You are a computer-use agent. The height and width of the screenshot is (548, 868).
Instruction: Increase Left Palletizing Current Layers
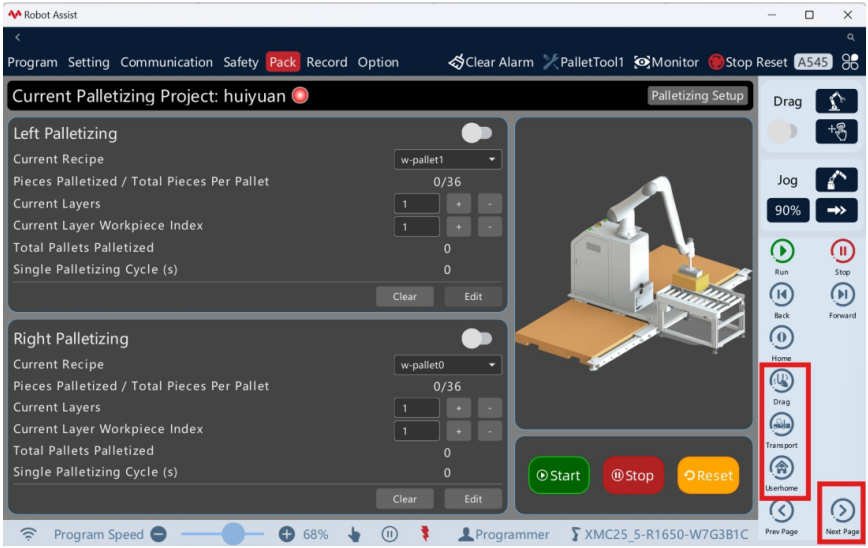pyautogui.click(x=458, y=204)
